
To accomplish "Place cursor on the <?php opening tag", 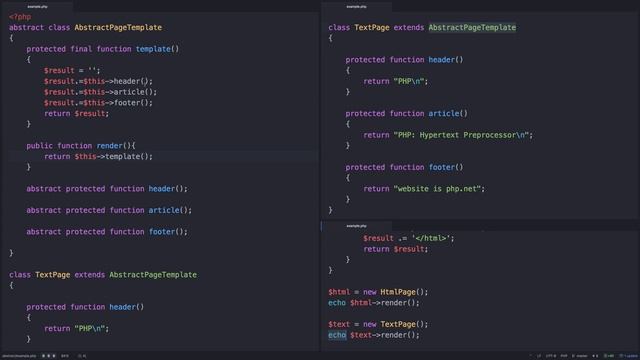I will (x=20, y=17).
